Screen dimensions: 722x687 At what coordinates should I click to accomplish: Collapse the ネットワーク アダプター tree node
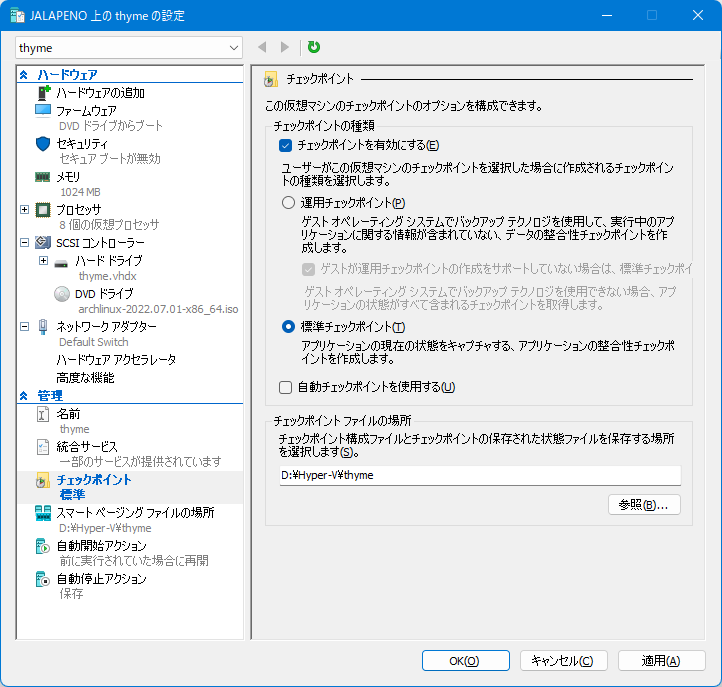(x=25, y=326)
